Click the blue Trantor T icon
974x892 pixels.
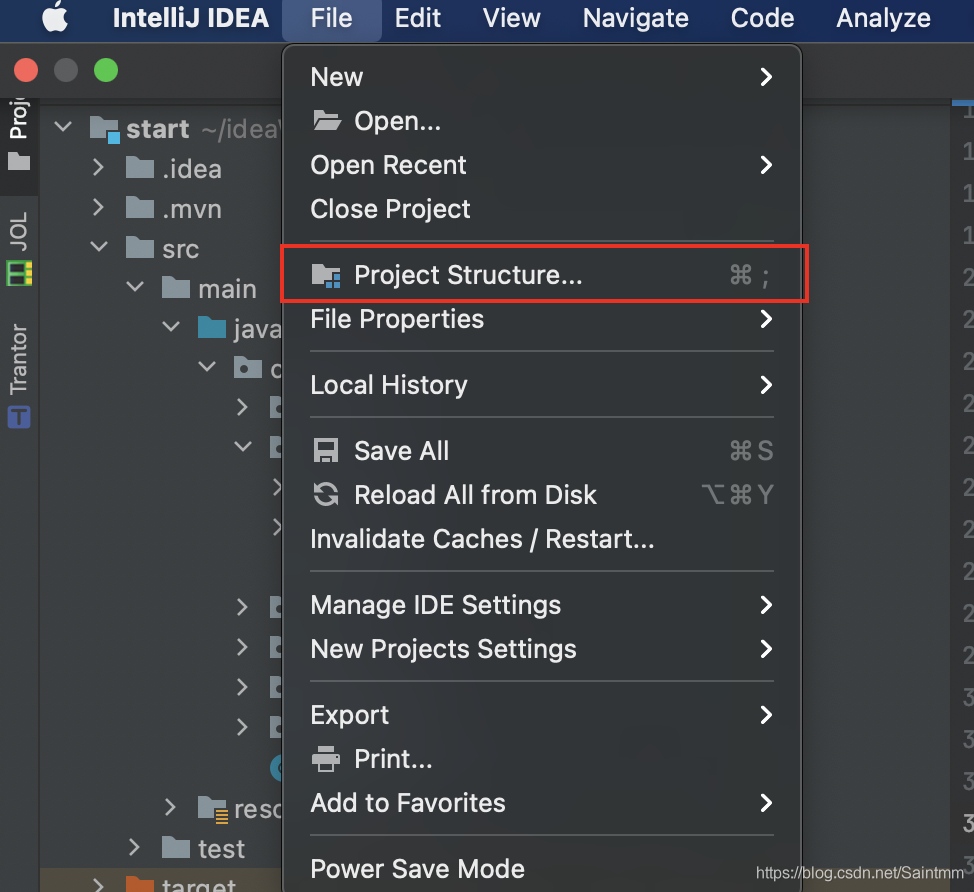(19, 417)
